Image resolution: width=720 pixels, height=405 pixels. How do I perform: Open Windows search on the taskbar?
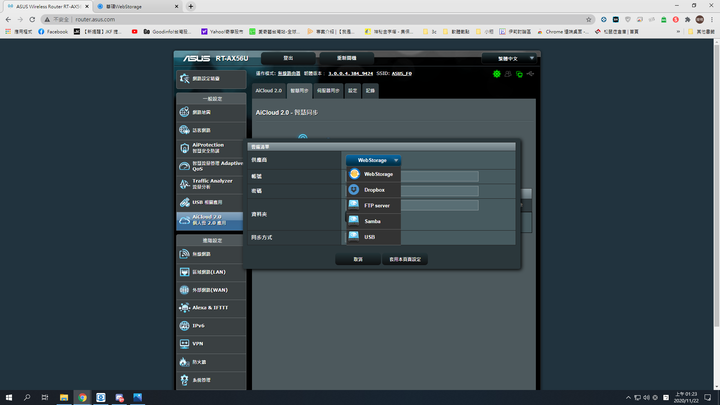click(x=27, y=397)
